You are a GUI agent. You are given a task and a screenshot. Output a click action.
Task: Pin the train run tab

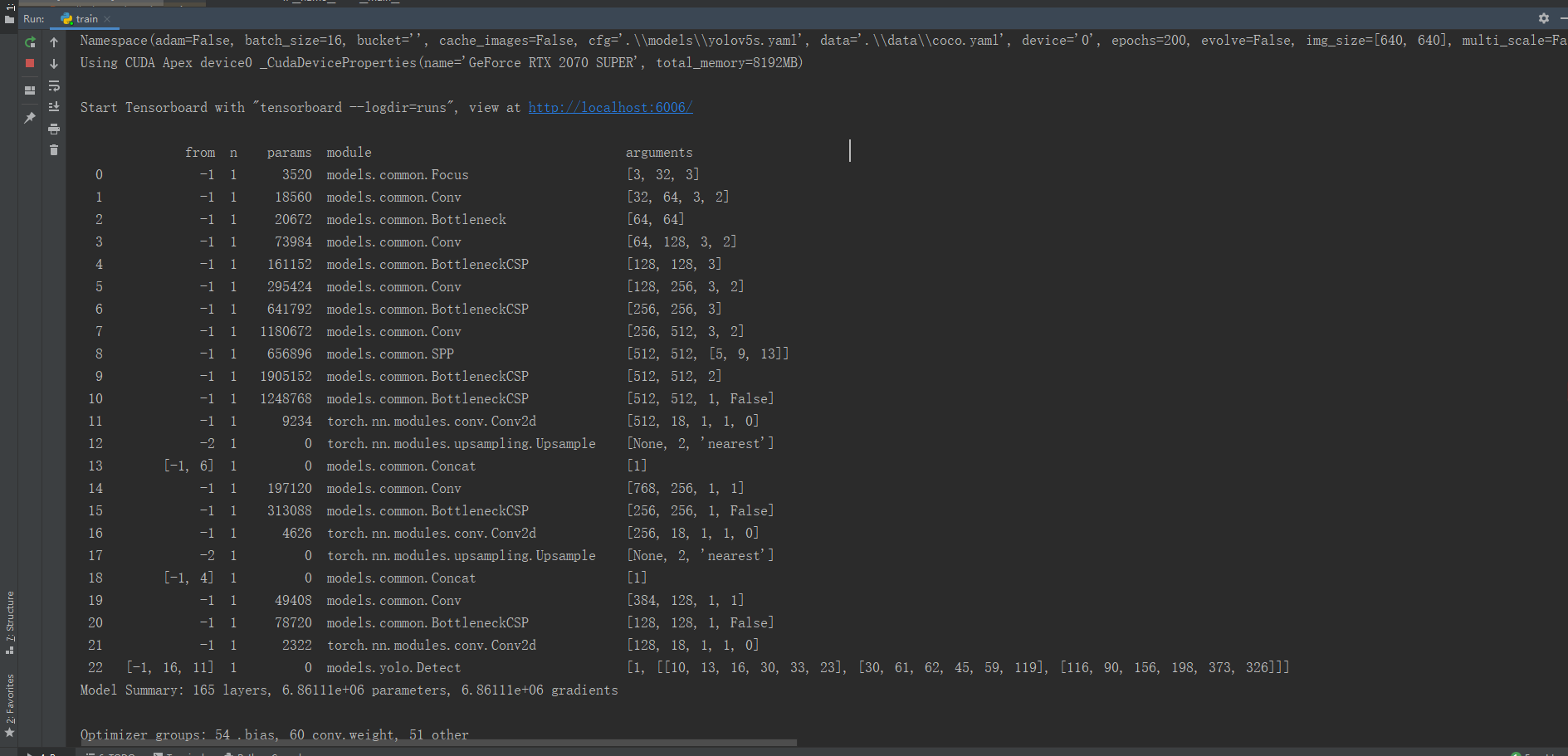(x=30, y=118)
